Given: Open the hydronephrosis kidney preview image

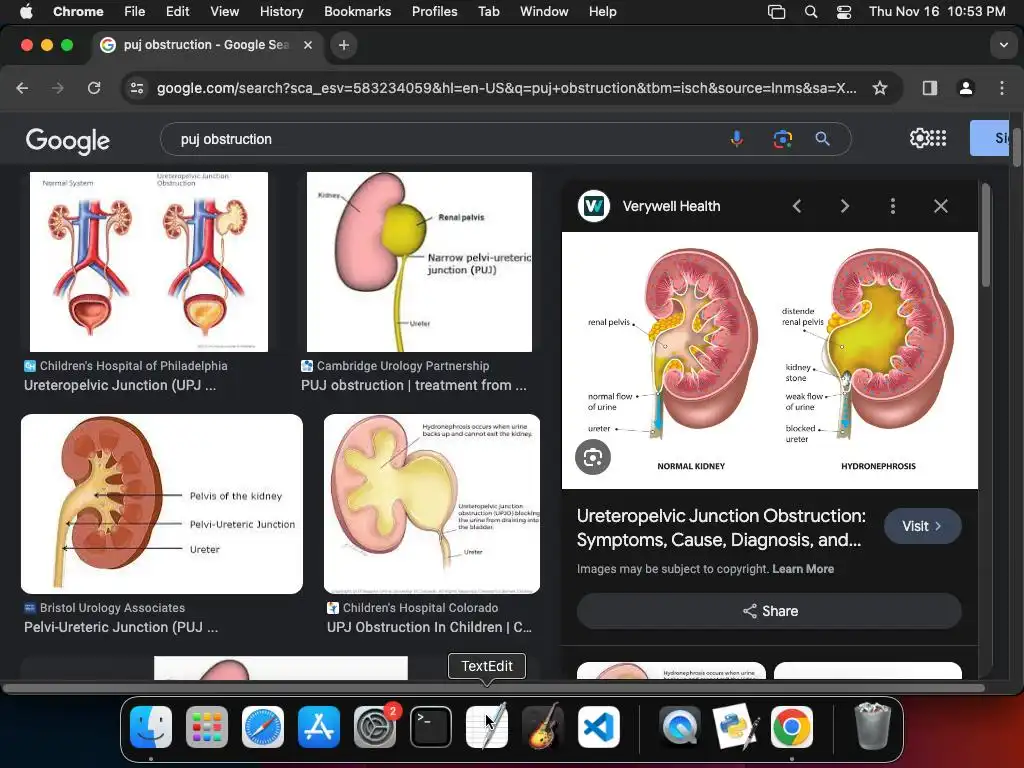Looking at the screenshot, I should tap(770, 360).
